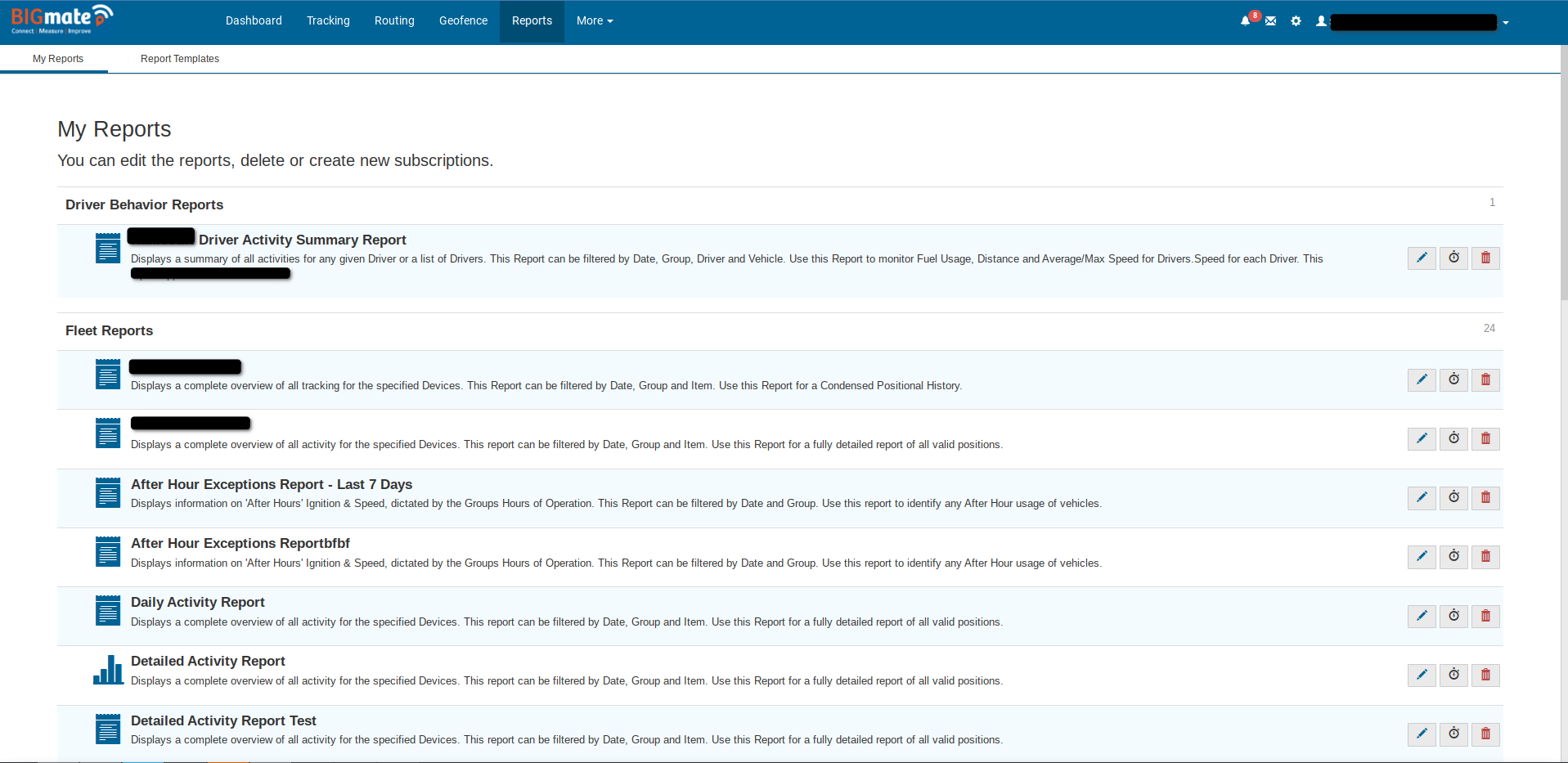The image size is (1568, 763).
Task: Open the messages envelope icon
Action: coord(1270,21)
